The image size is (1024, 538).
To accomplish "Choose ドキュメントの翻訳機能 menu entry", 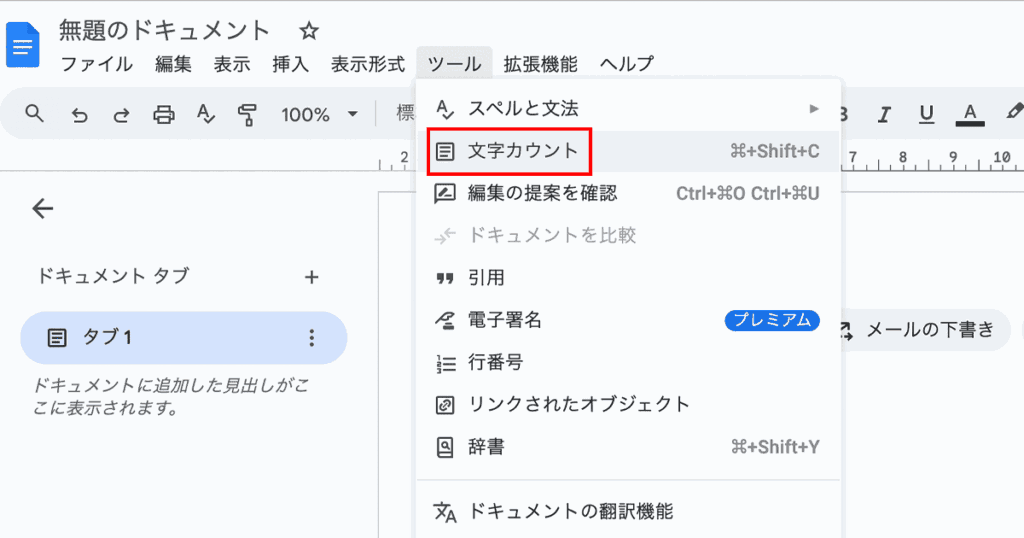I will 570,511.
